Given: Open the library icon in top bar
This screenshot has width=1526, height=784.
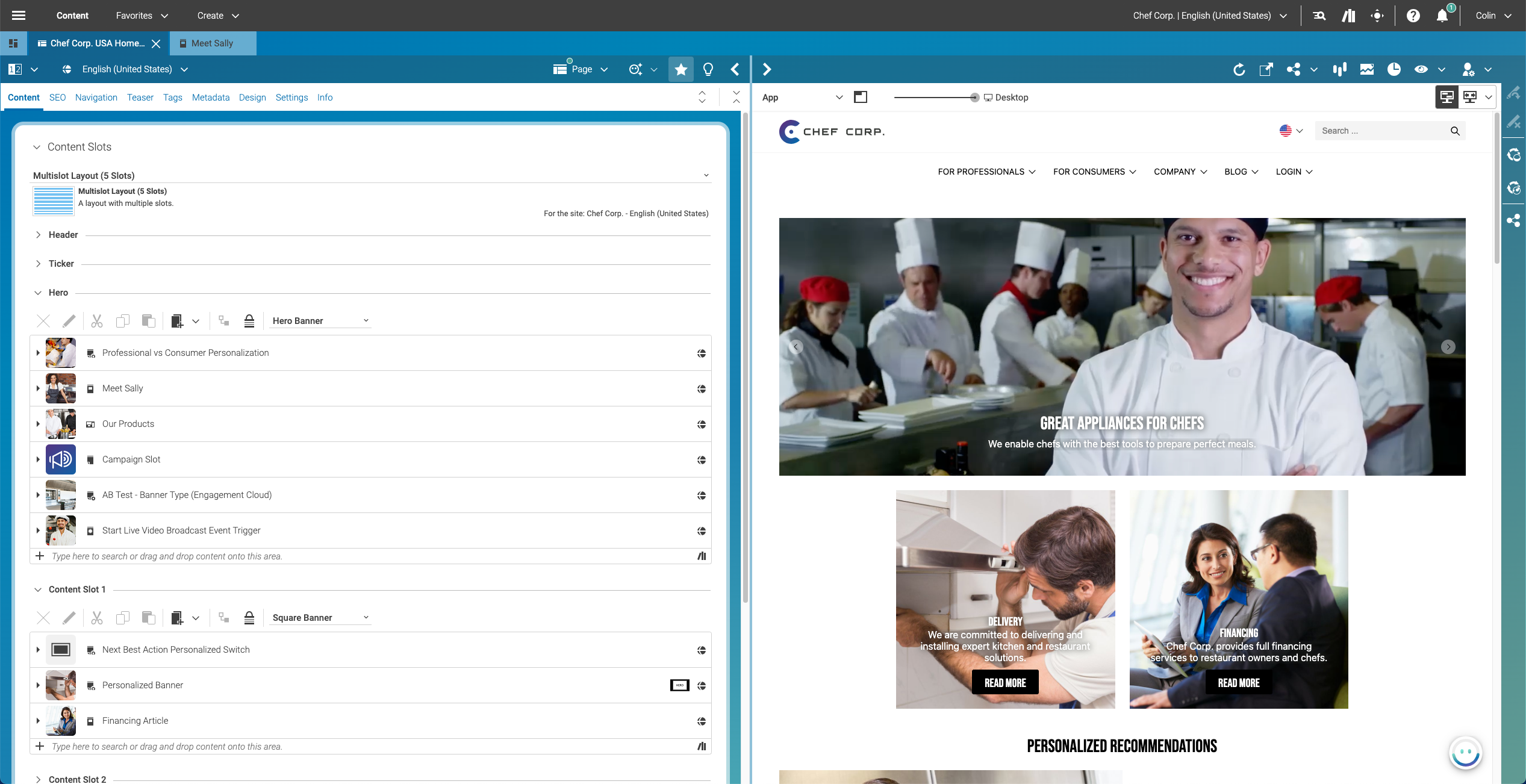Looking at the screenshot, I should point(1348,16).
